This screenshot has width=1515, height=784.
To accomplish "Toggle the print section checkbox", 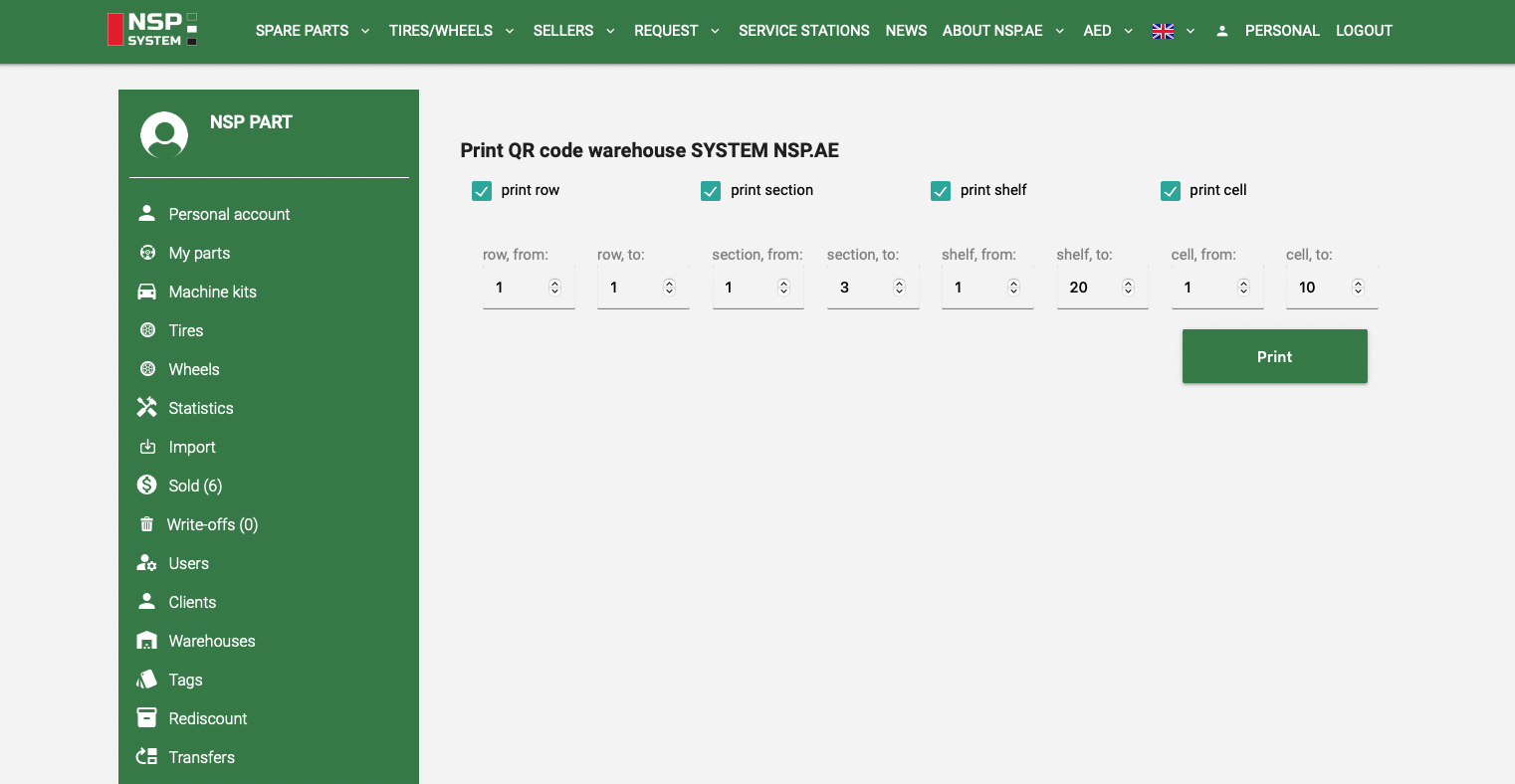I will [x=711, y=191].
